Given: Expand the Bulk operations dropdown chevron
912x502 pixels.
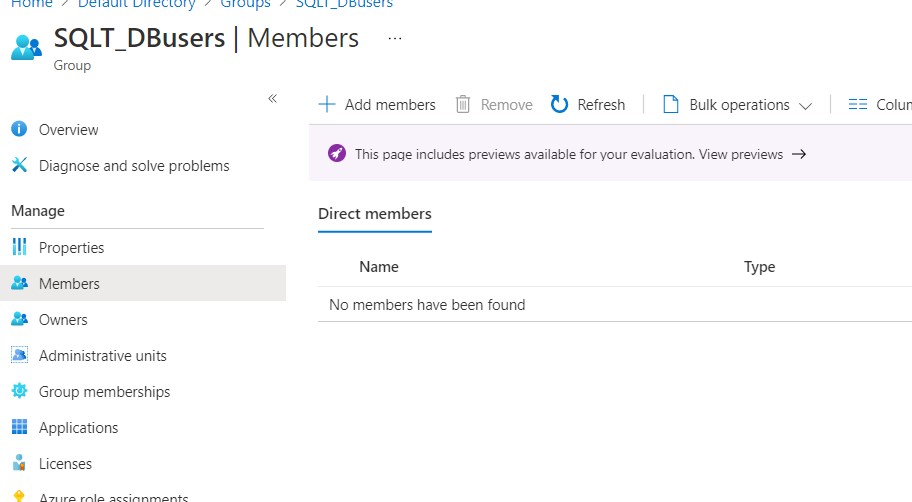Looking at the screenshot, I should [805, 106].
